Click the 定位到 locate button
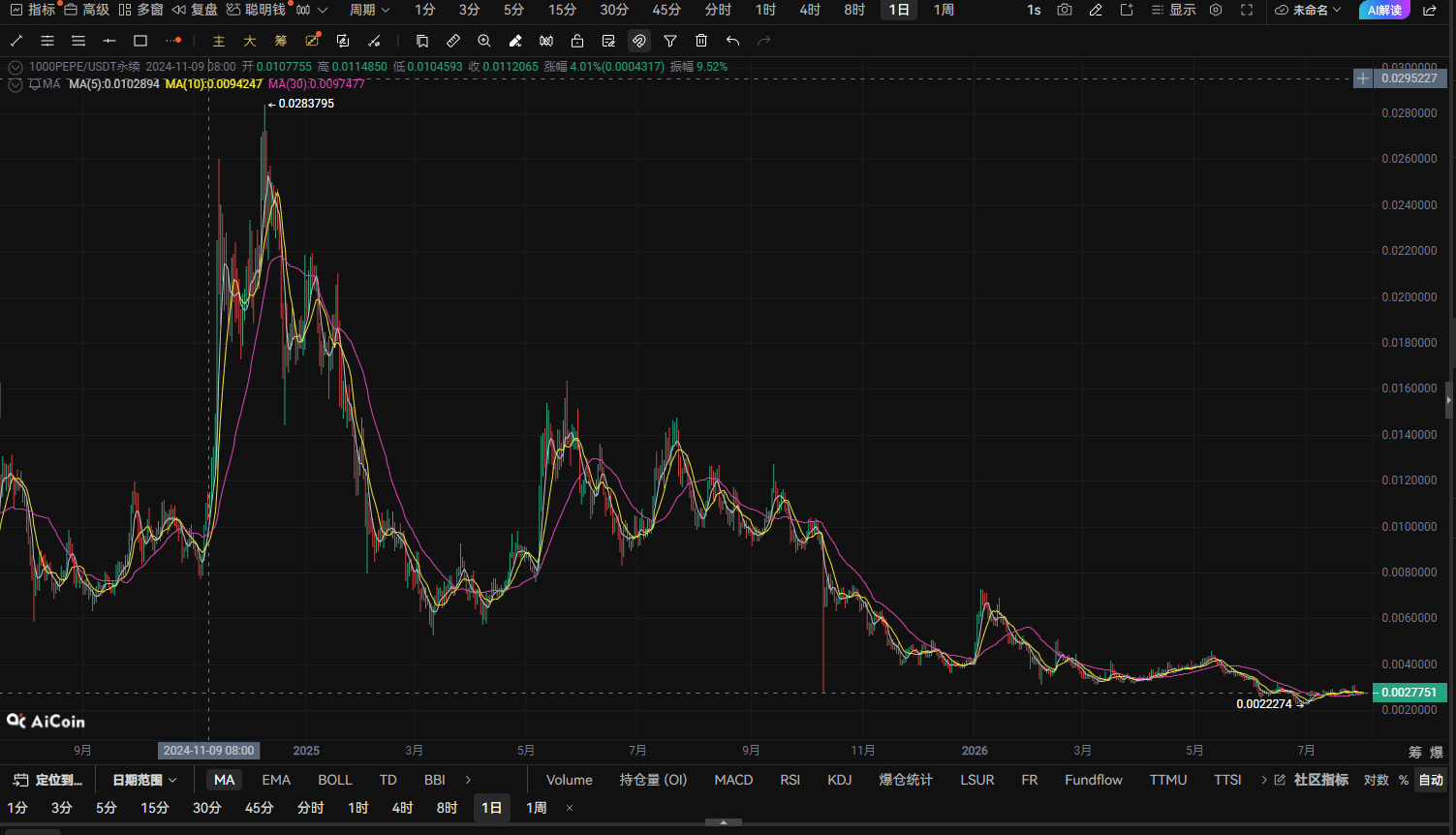Image resolution: width=1456 pixels, height=835 pixels. tap(48, 780)
